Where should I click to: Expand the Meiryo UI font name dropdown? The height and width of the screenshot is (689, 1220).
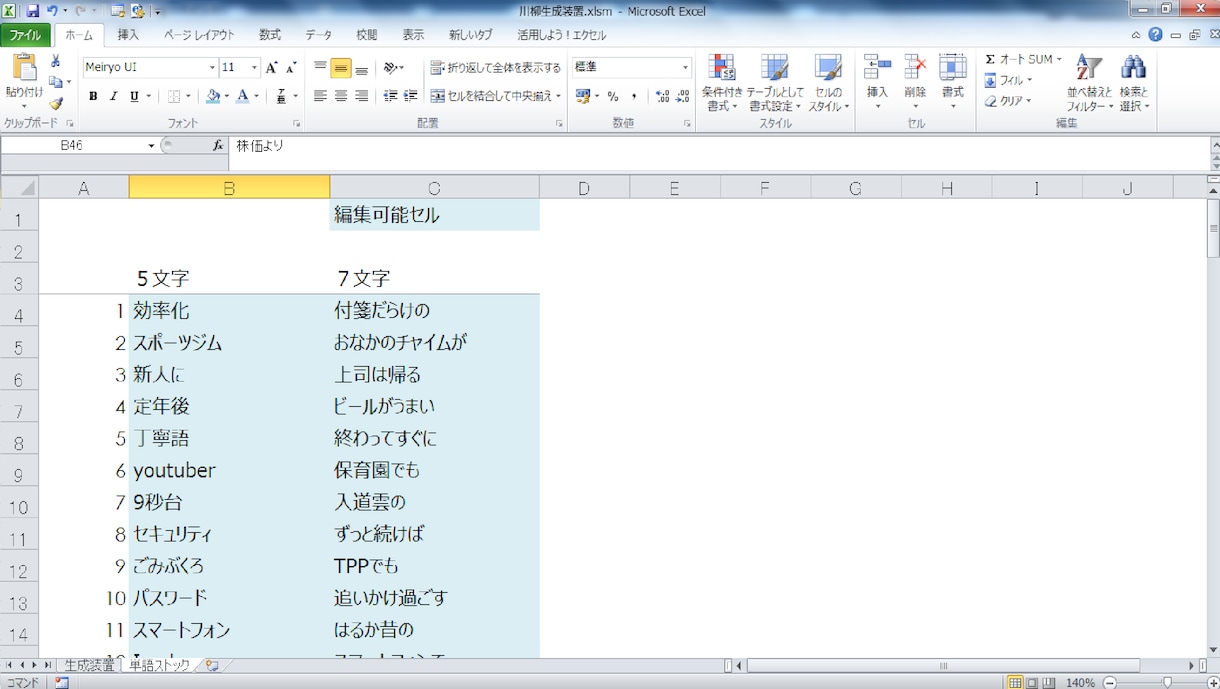[x=212, y=67]
